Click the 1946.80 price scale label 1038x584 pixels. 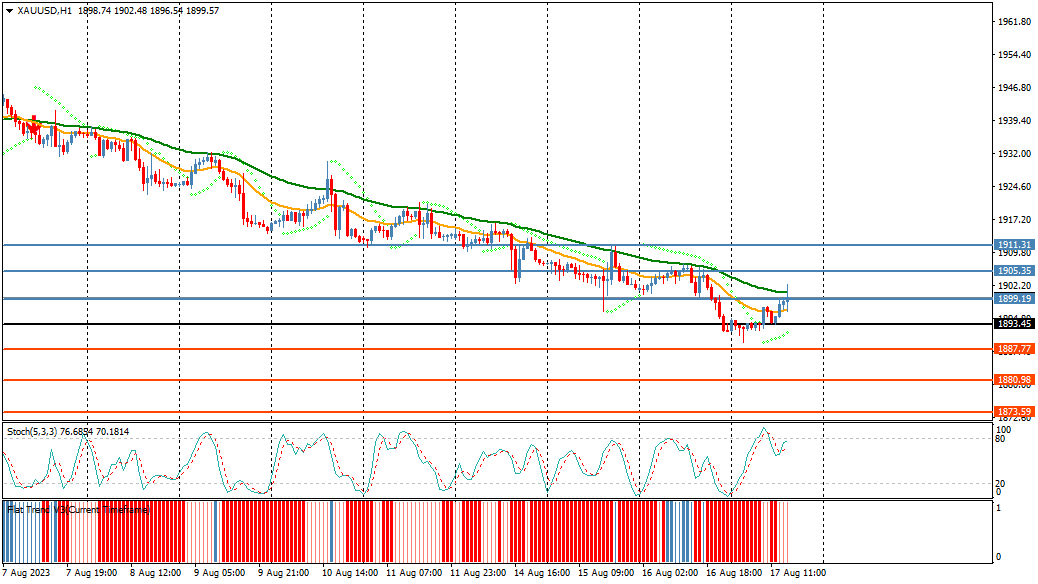[1015, 87]
